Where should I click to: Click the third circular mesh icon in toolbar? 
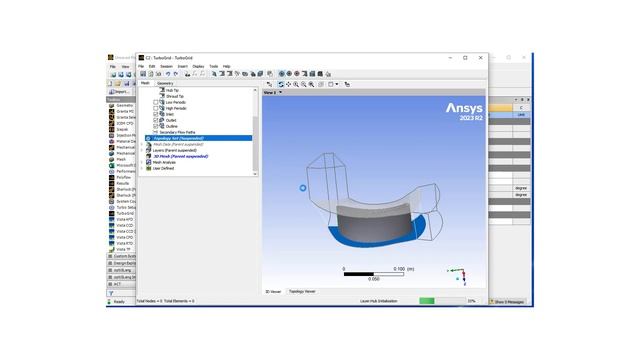297,74
